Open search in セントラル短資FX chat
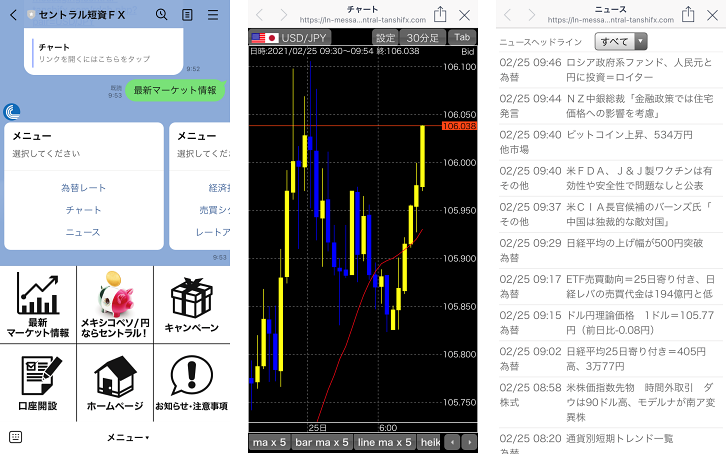726x454 pixels. coord(161,14)
